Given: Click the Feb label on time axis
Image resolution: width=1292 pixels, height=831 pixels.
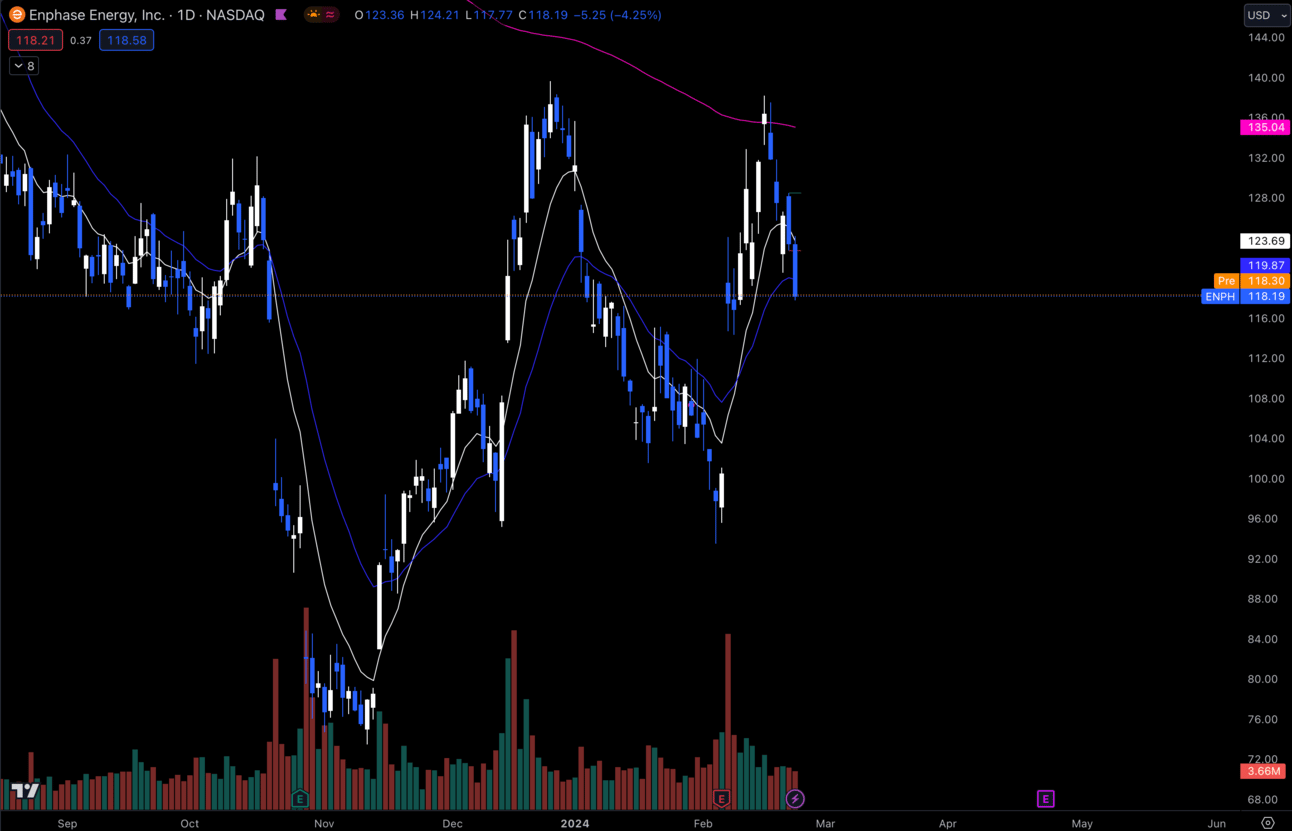Looking at the screenshot, I should pyautogui.click(x=703, y=823).
